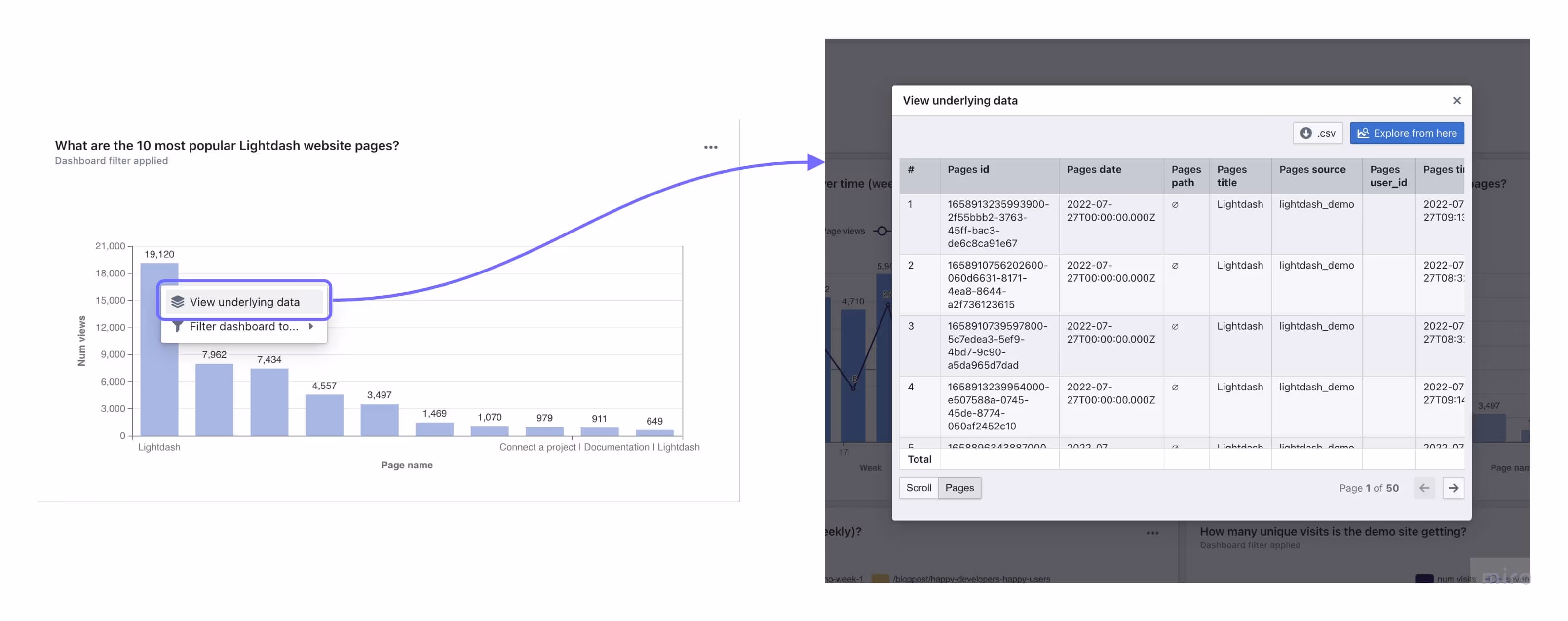Click the previous page left arrow
1568x621 pixels.
(1424, 488)
